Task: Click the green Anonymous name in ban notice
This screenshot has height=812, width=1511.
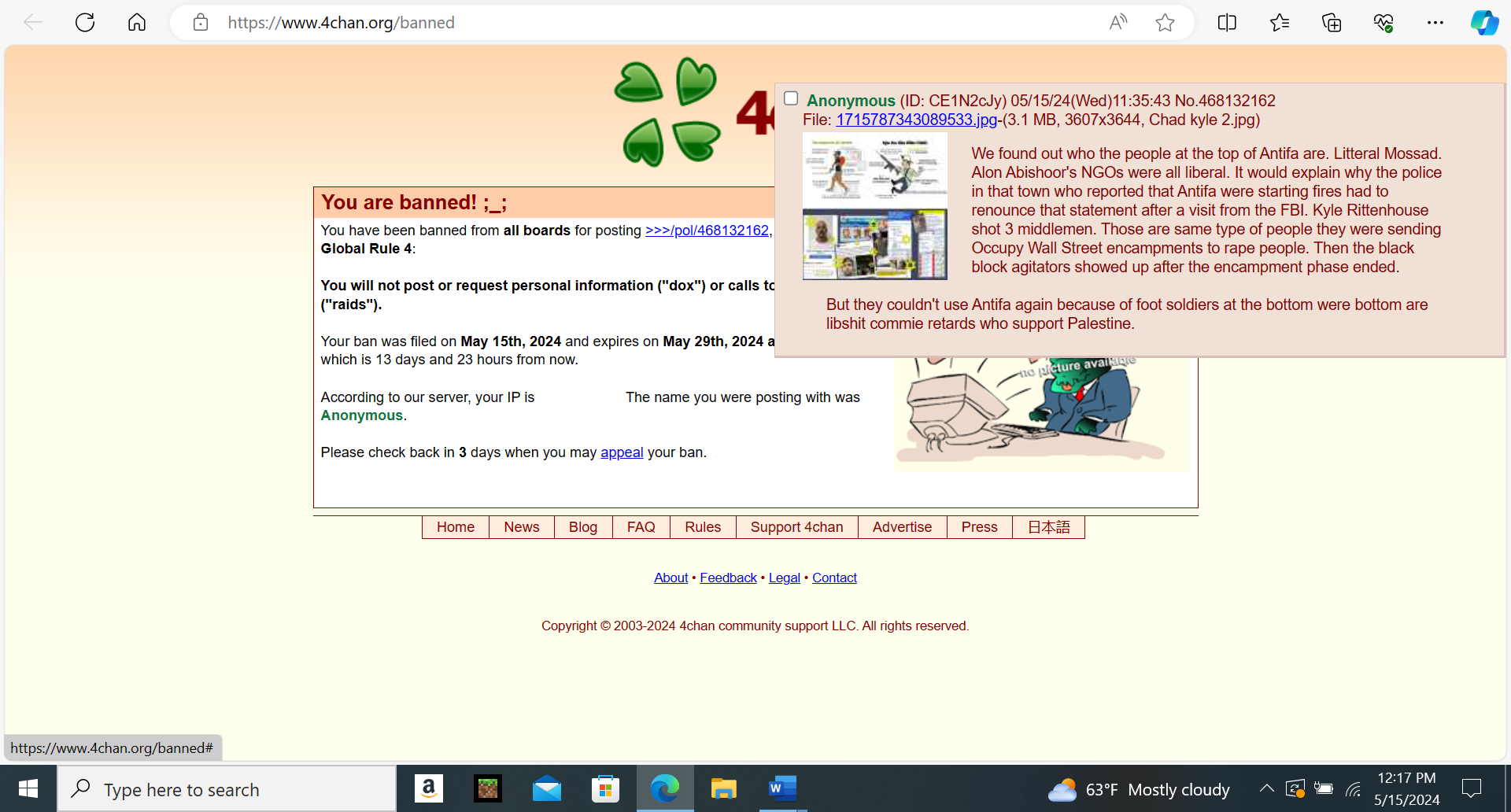Action: [x=362, y=415]
